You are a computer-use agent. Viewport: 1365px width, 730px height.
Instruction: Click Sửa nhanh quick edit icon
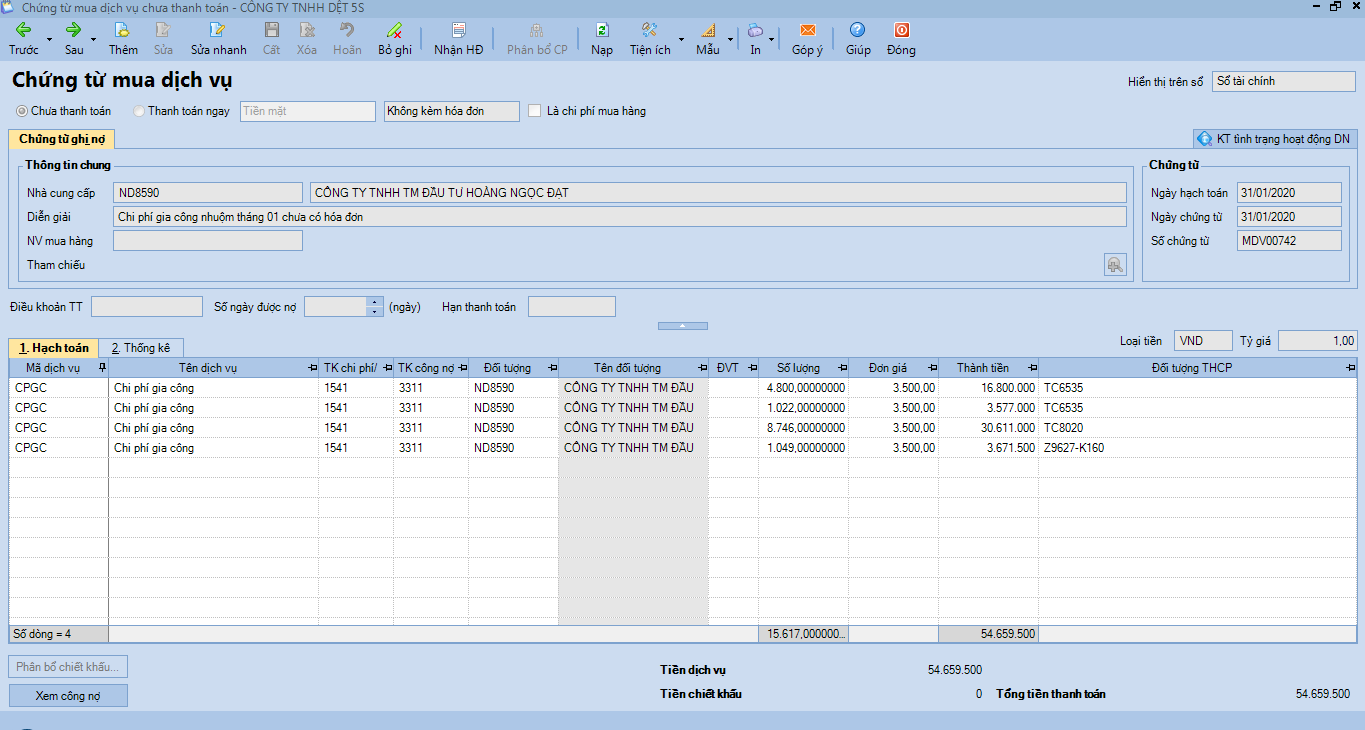(x=218, y=39)
